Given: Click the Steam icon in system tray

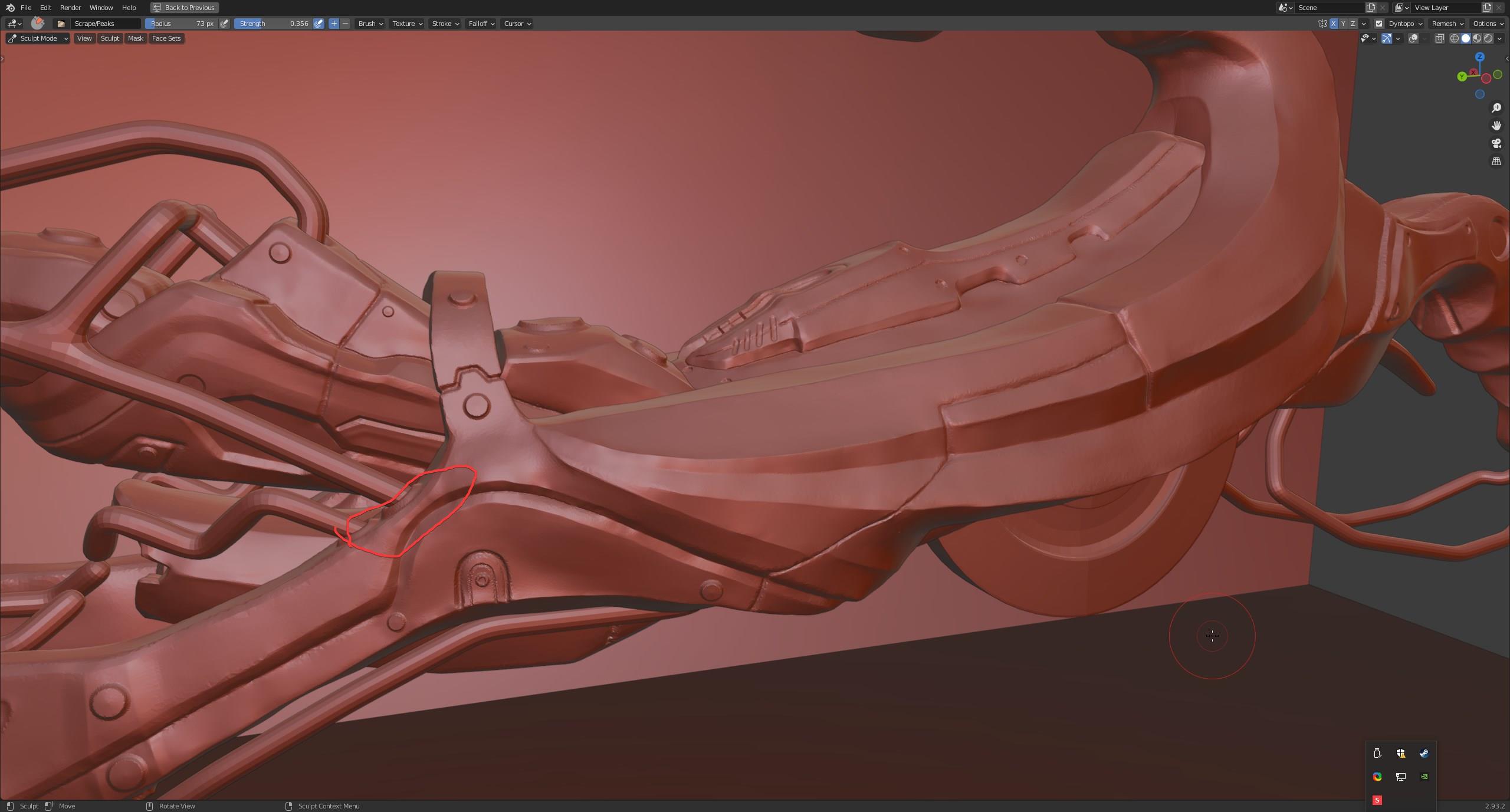Looking at the screenshot, I should (x=1424, y=753).
